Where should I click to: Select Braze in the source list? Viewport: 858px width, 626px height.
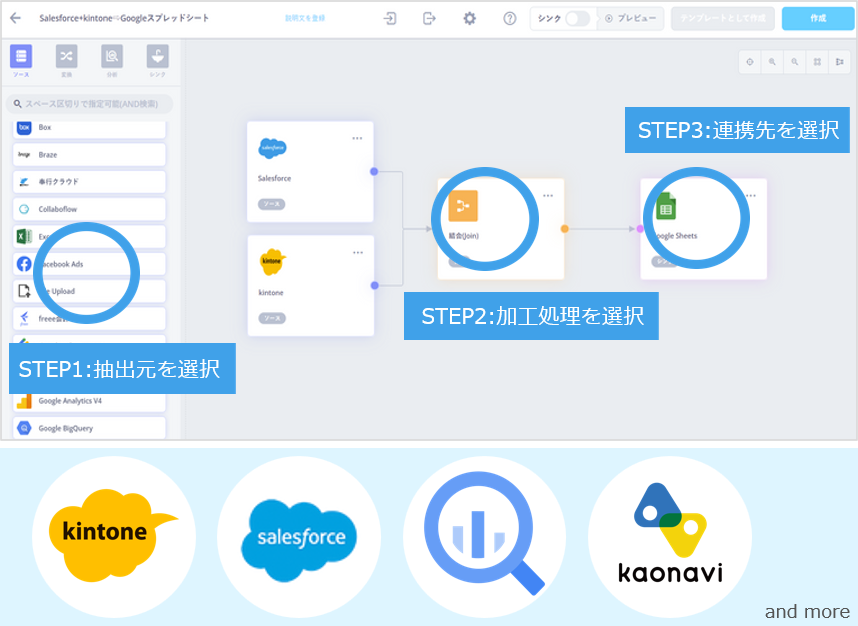tap(89, 154)
